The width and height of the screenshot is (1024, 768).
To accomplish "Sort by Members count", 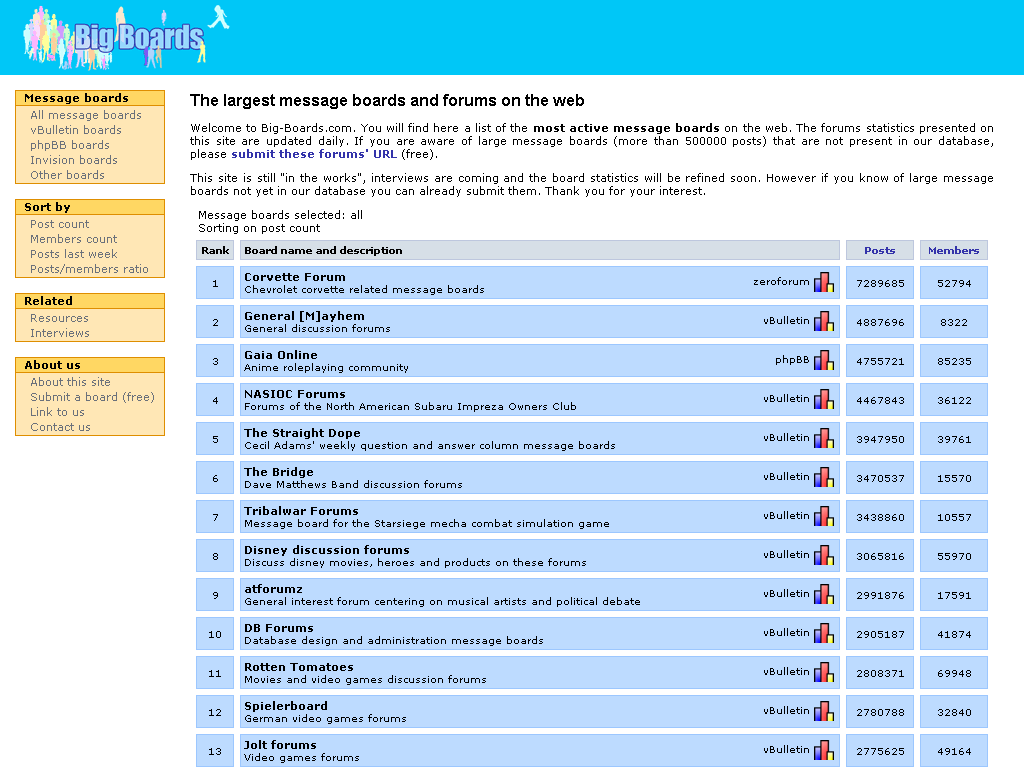I will click(x=74, y=239).
